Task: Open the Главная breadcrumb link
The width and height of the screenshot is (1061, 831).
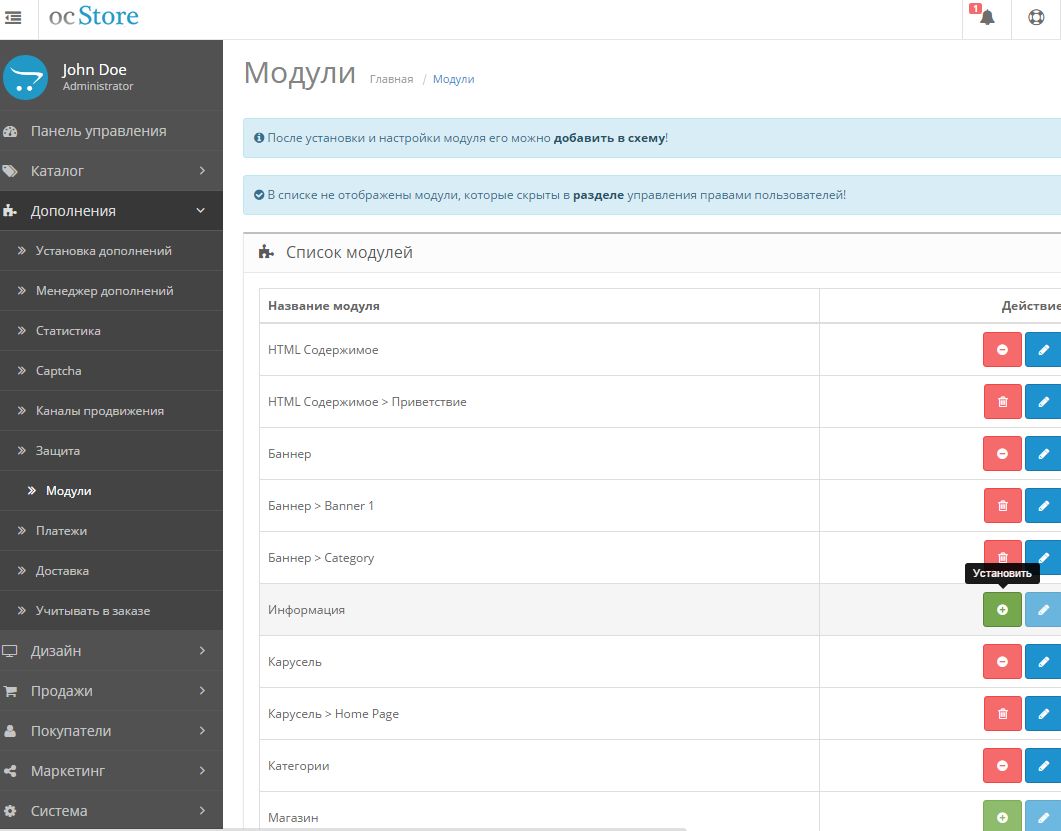Action: pyautogui.click(x=391, y=79)
